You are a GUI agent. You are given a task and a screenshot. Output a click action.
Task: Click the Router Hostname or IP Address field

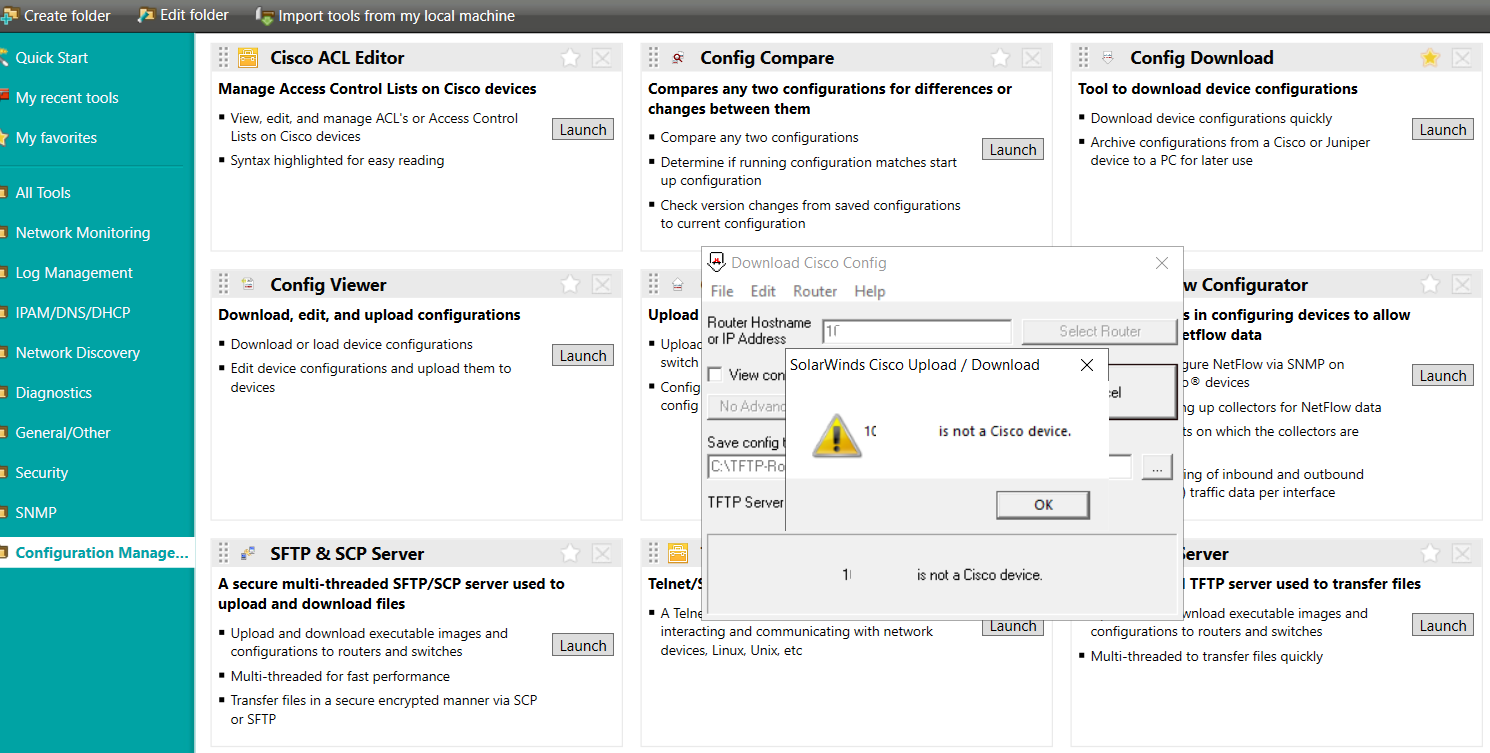(x=917, y=331)
